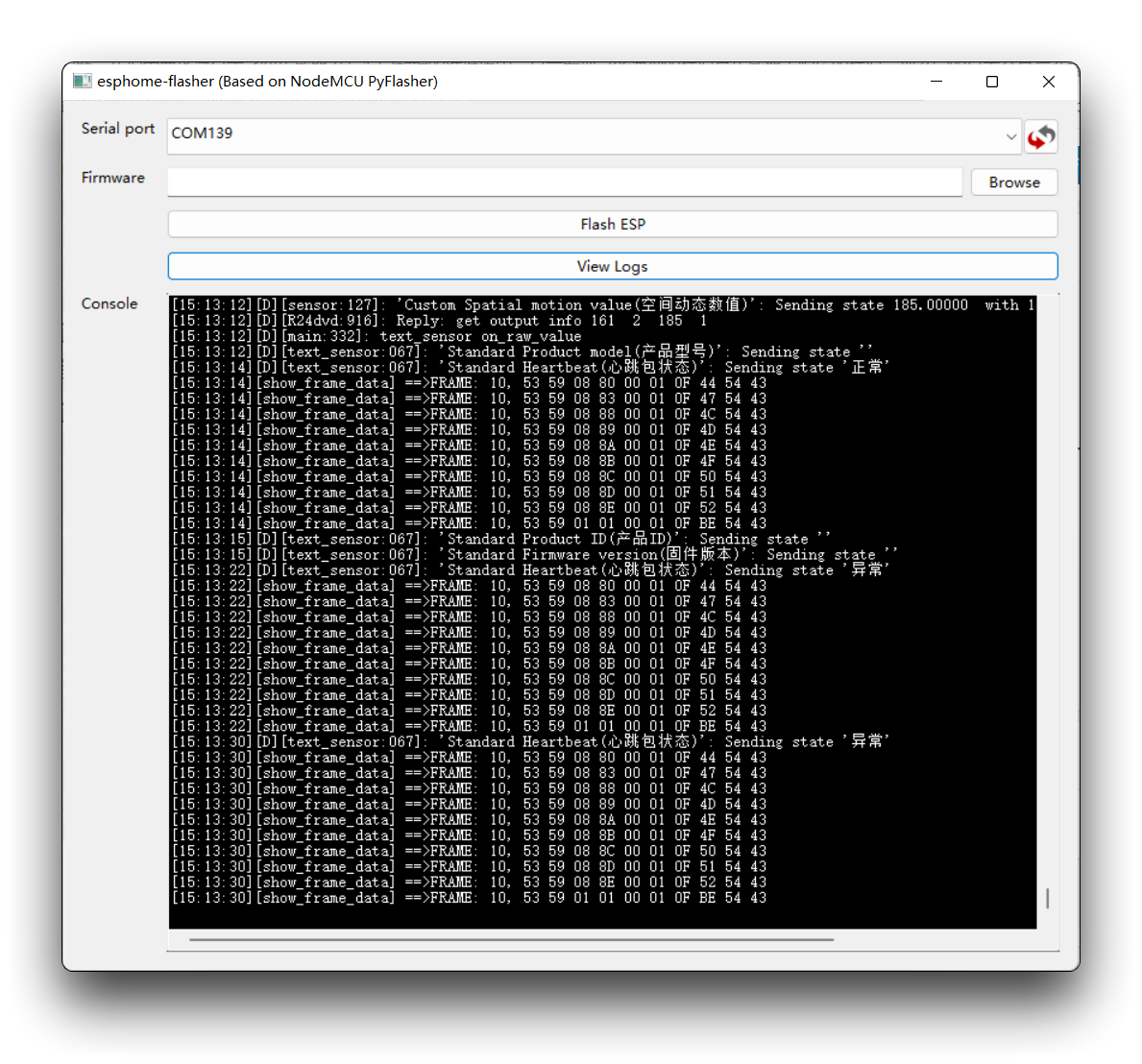Click 'Standard Product ID' log line
This screenshot has width=1142, height=1064.
pyautogui.click(x=501, y=539)
